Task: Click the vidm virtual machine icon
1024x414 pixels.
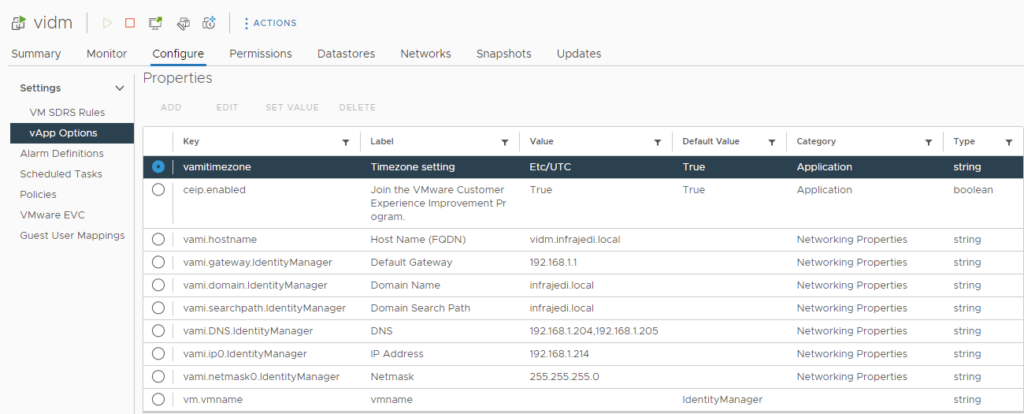Action: (18, 23)
